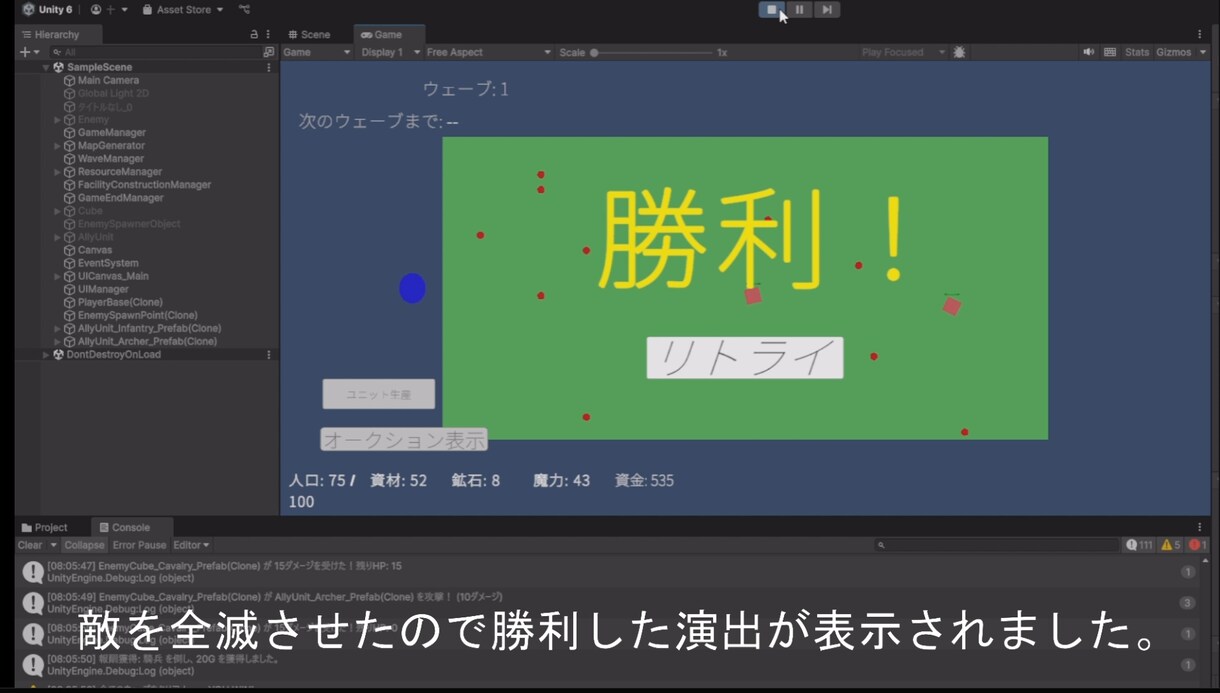Toggle the Hierarchy panel lock icon
1220x693 pixels.
(x=254, y=35)
